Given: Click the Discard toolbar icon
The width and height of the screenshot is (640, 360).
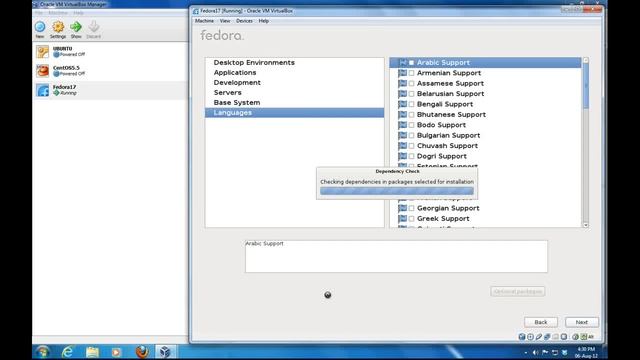Looking at the screenshot, I should point(93,27).
